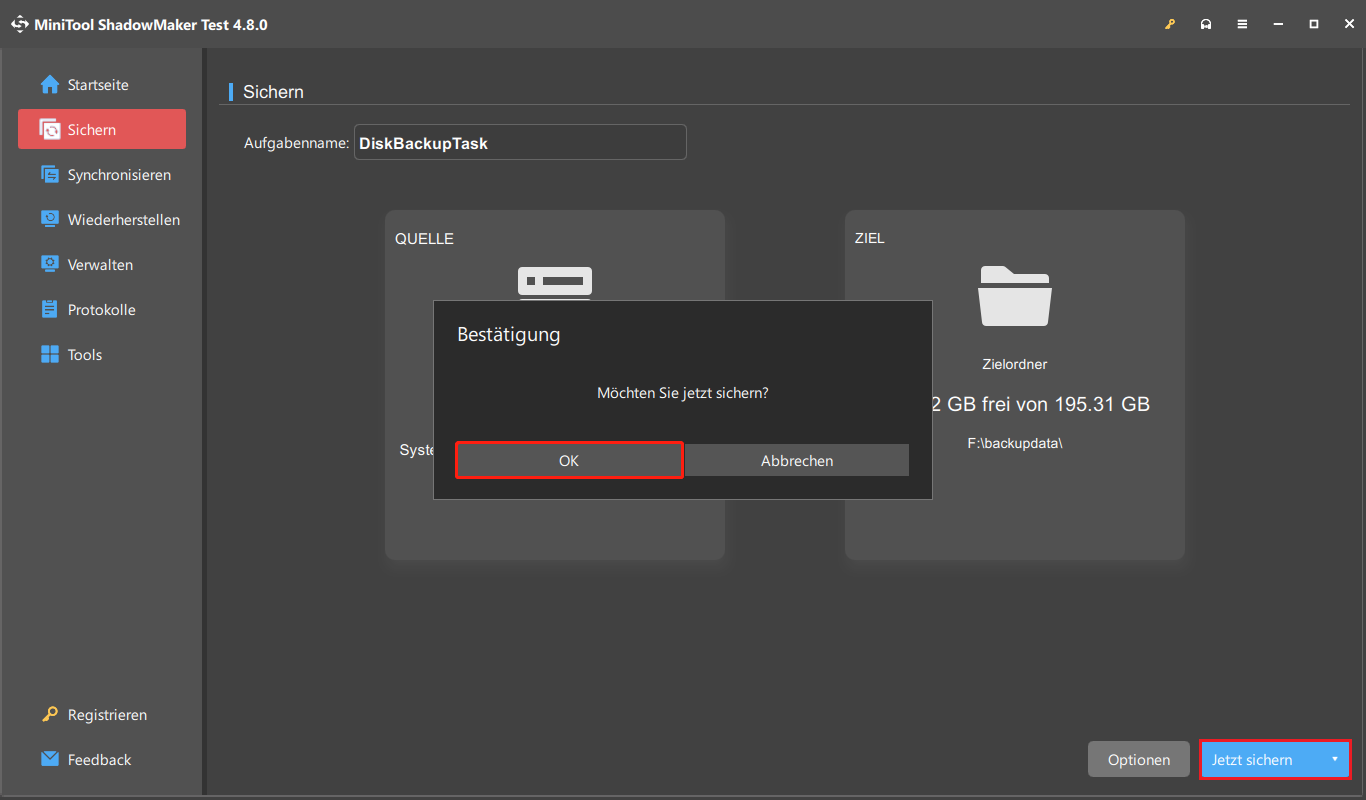Open the Startseite home icon
The height and width of the screenshot is (800, 1366).
pyautogui.click(x=50, y=84)
